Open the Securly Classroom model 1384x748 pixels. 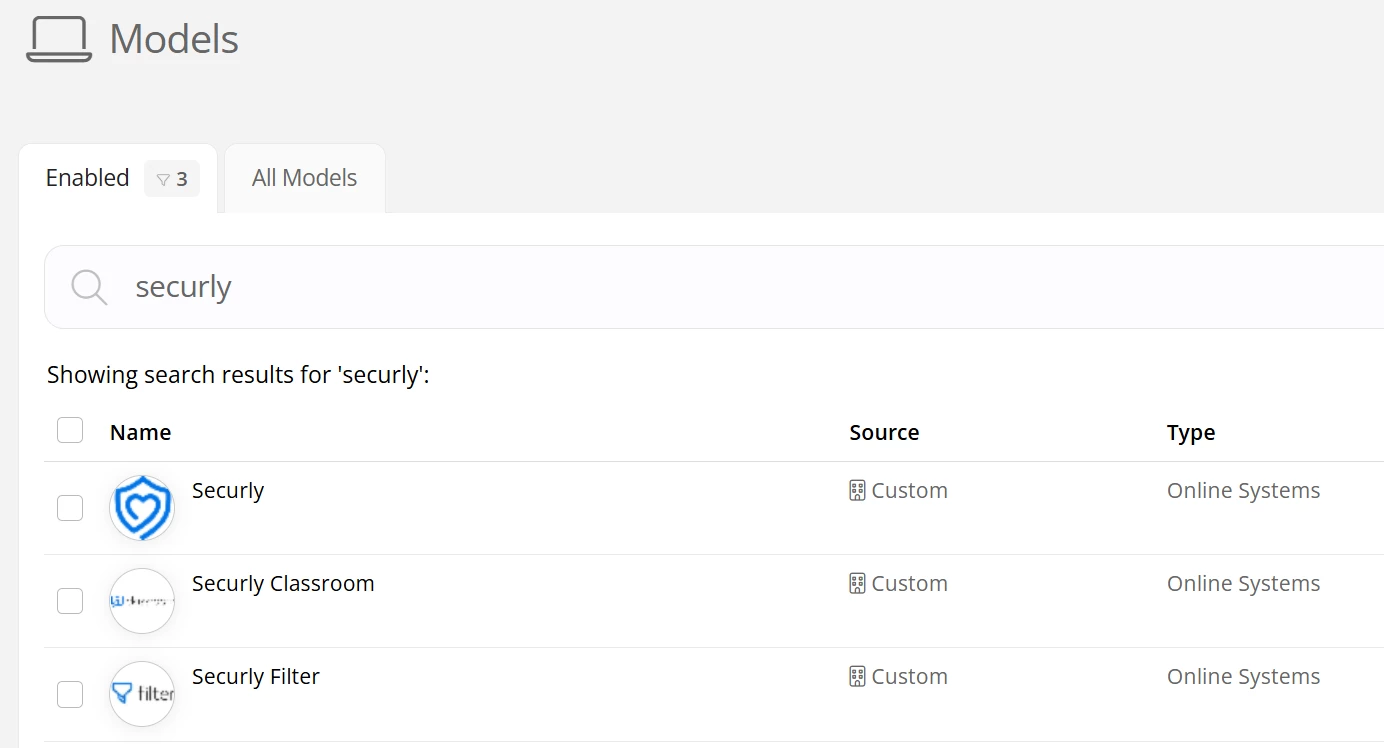click(283, 584)
